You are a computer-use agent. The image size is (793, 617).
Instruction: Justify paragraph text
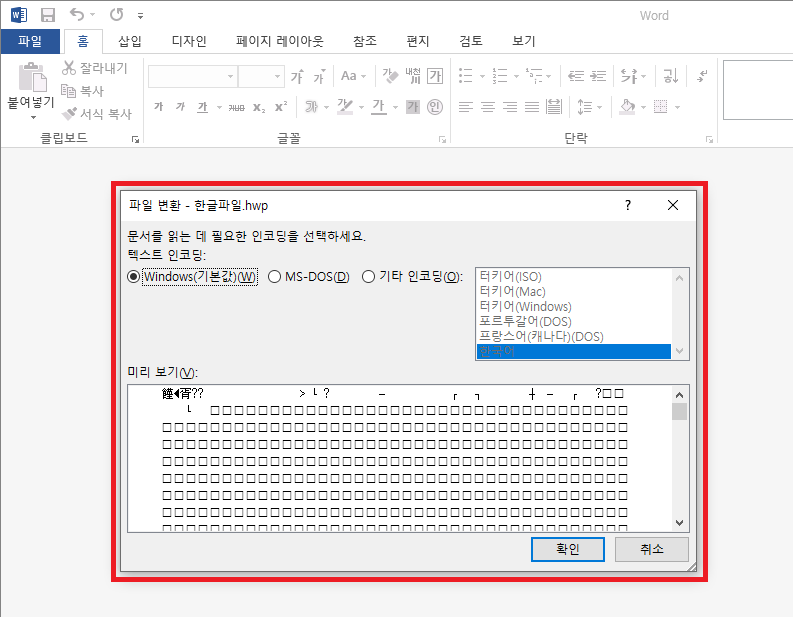532,107
